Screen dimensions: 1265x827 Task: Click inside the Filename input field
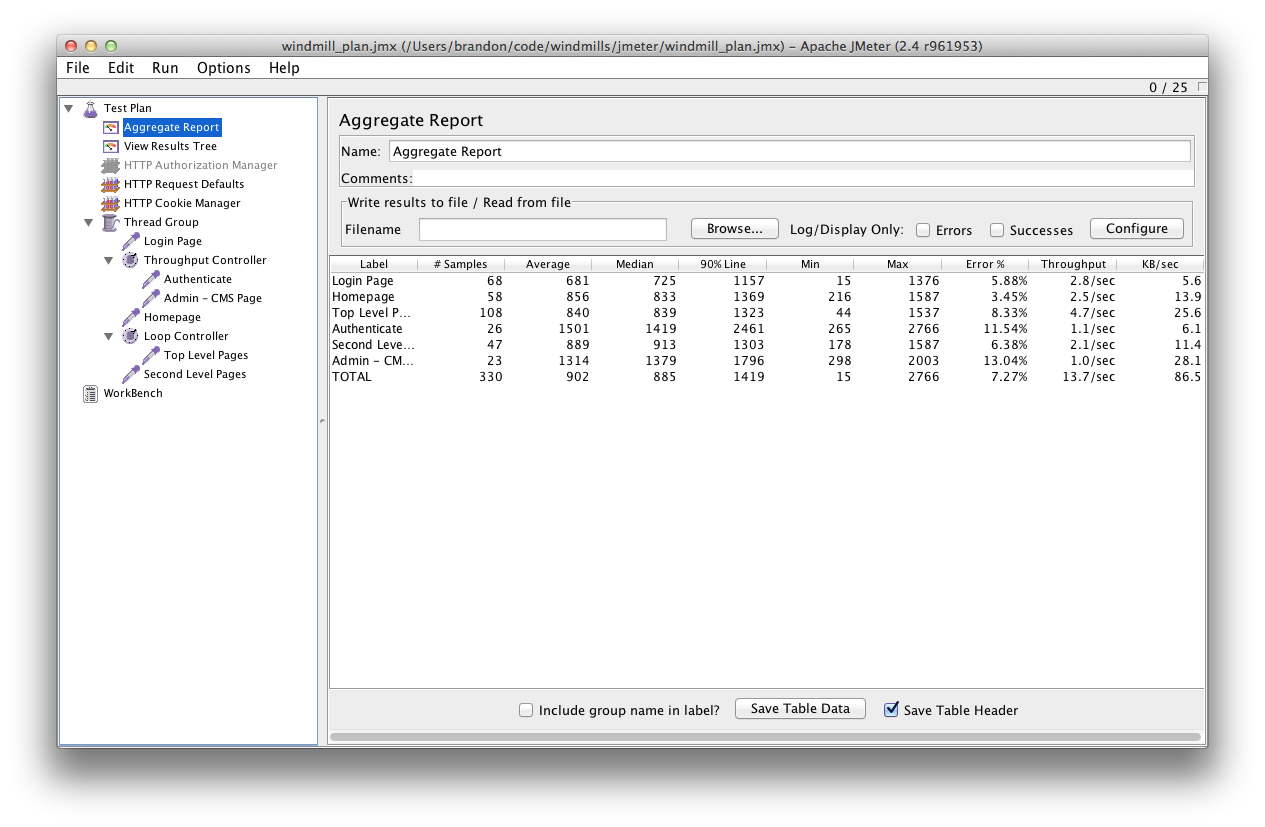tap(542, 229)
